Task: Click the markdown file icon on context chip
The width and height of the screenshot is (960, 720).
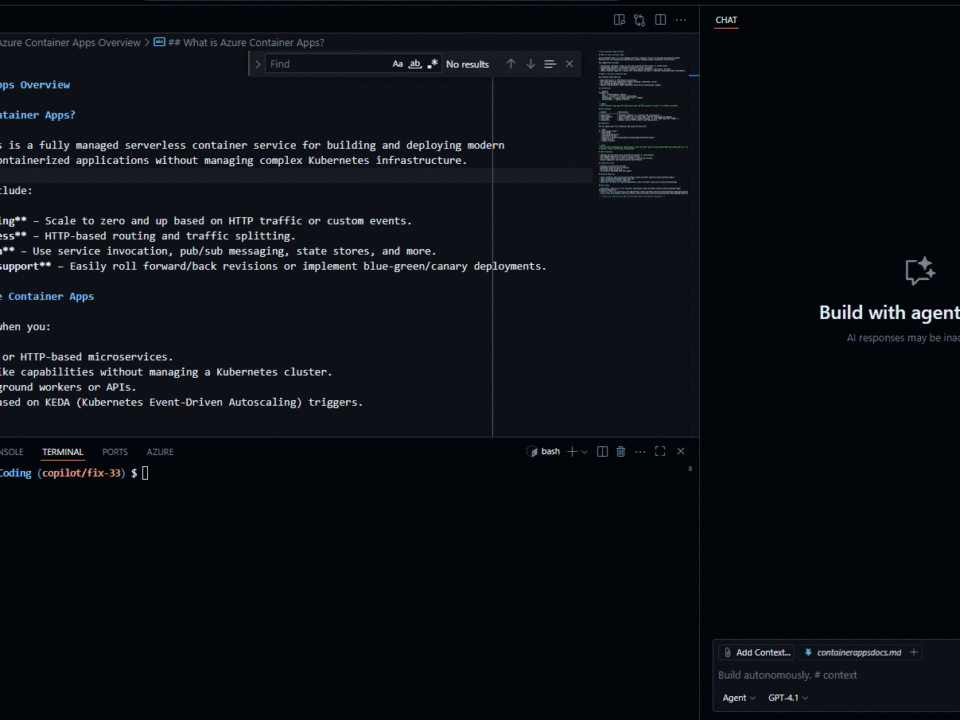Action: tap(808, 652)
